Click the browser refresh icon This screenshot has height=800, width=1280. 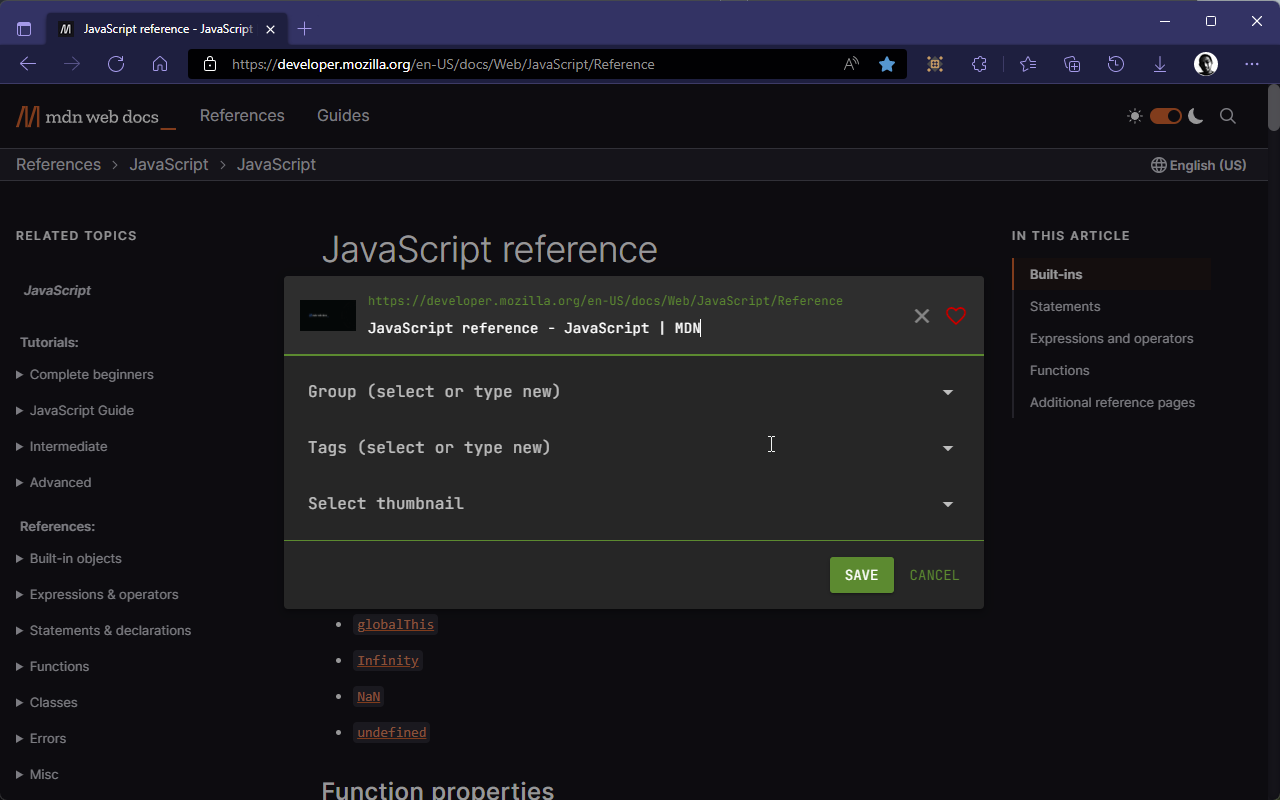pyautogui.click(x=116, y=64)
